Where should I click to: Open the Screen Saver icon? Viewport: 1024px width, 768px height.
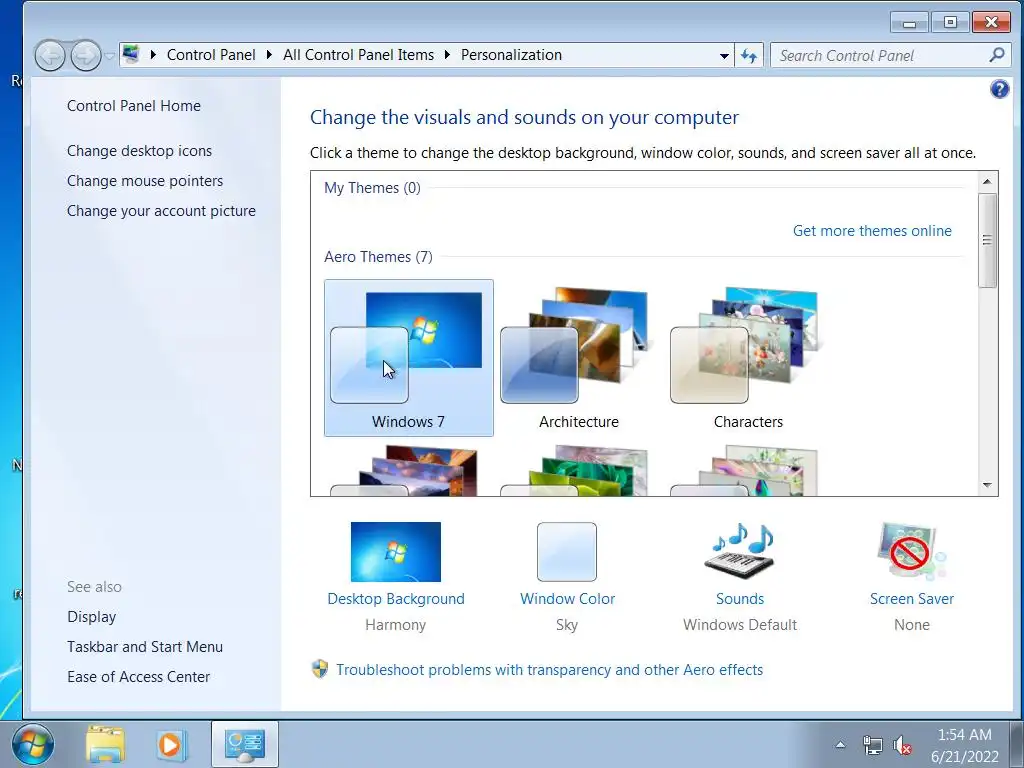[912, 551]
